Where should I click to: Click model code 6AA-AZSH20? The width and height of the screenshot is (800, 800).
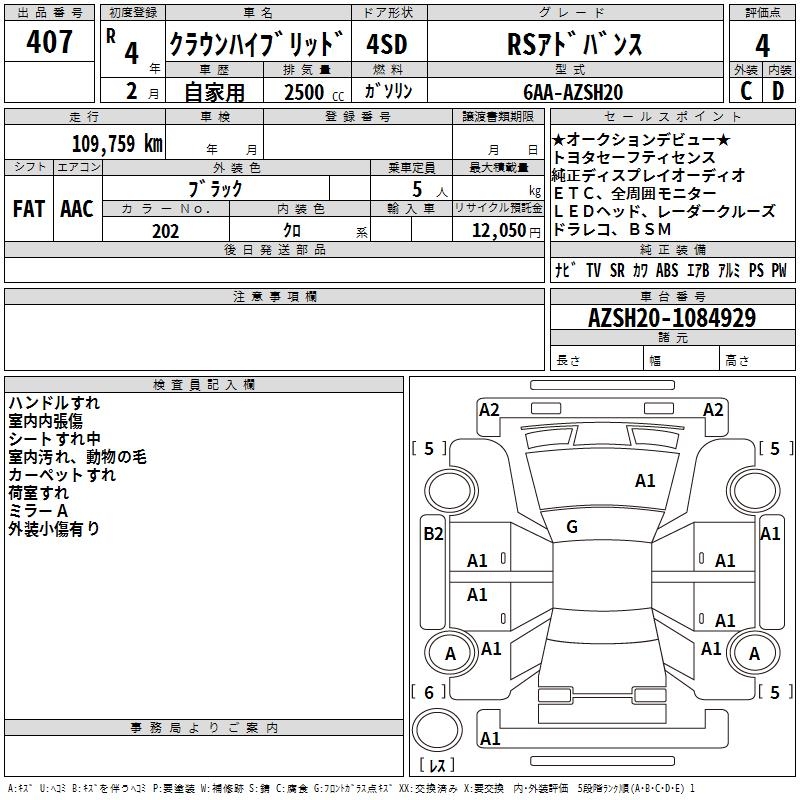coord(573,92)
